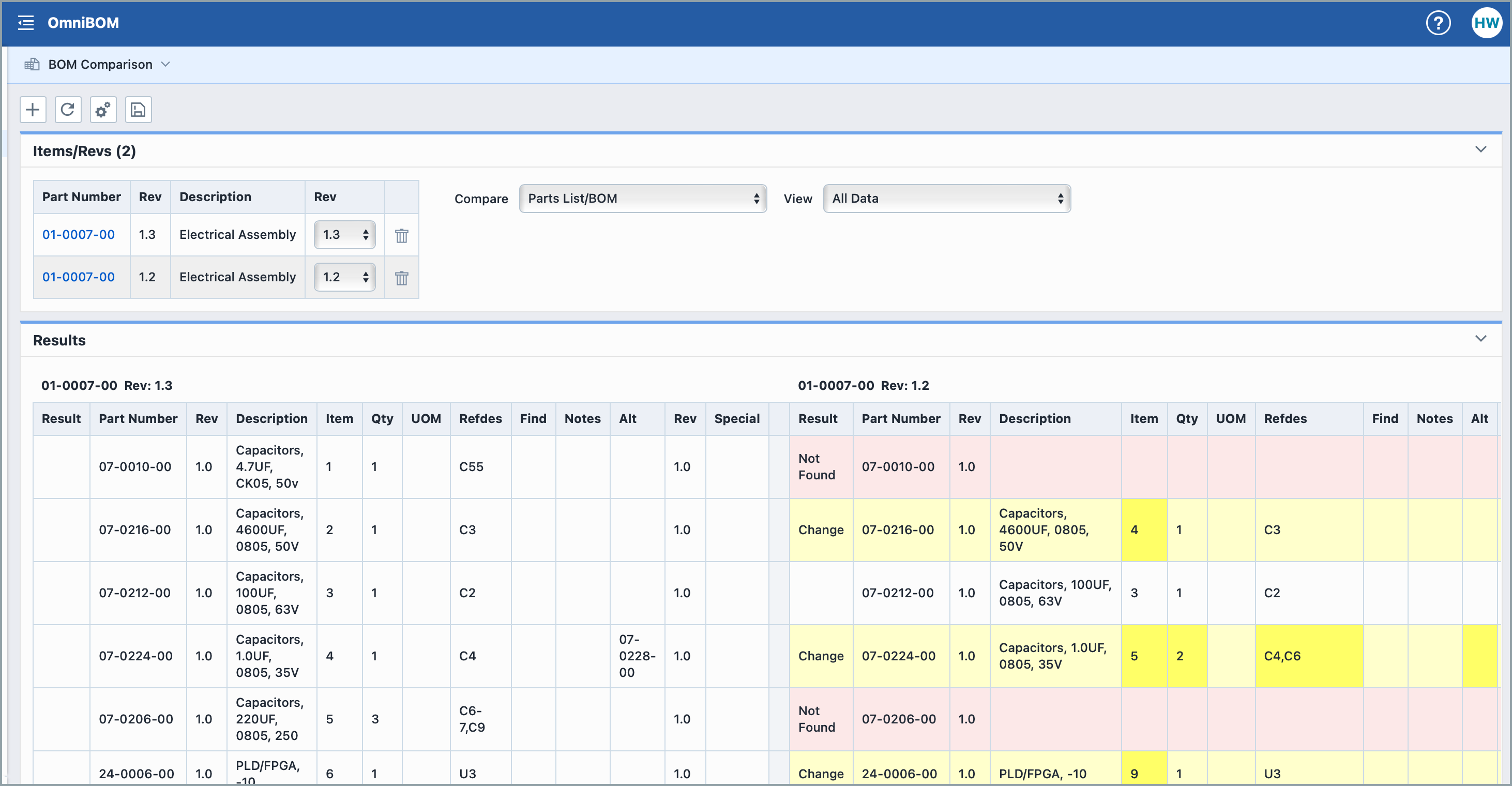This screenshot has height=786, width=1512.
Task: Open the HW user avatar menu
Action: (x=1486, y=23)
